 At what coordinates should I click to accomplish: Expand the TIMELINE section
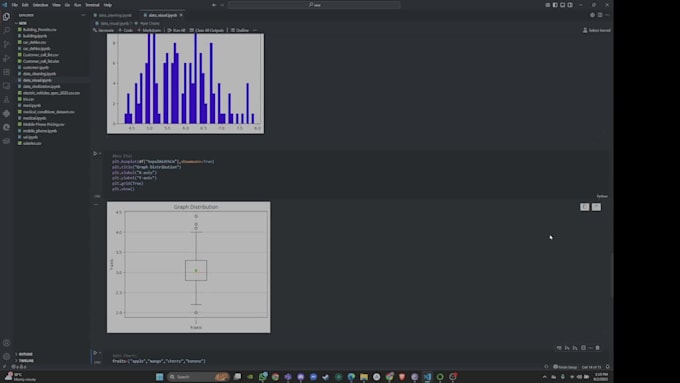(x=26, y=360)
